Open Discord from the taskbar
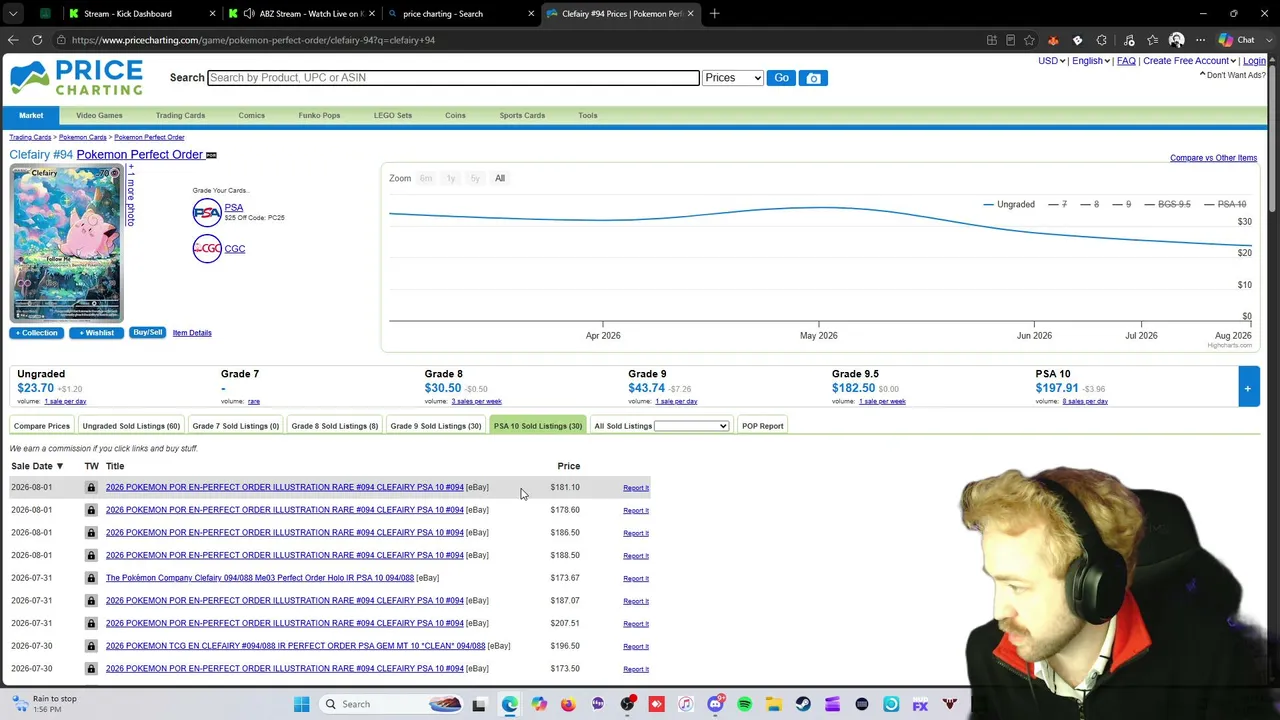 (x=715, y=704)
